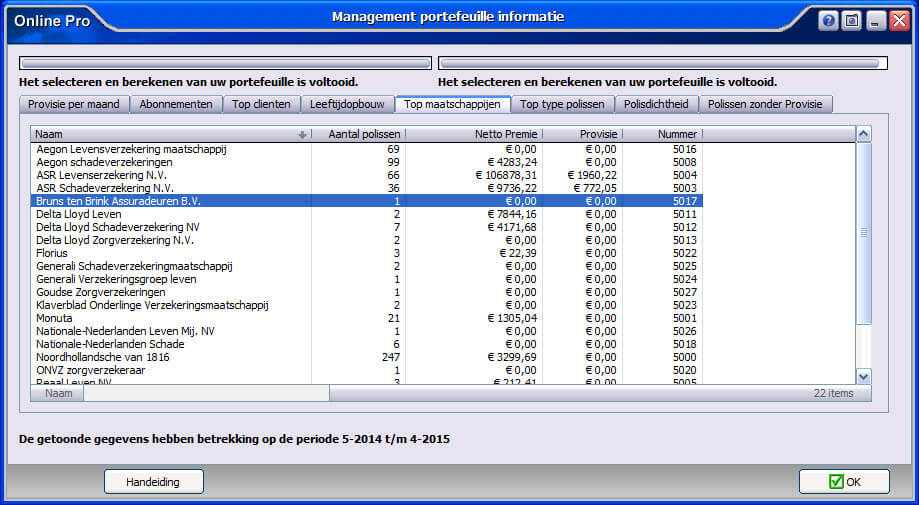The image size is (919, 505).
Task: Click the Naam filter label button
Action: pyautogui.click(x=59, y=393)
